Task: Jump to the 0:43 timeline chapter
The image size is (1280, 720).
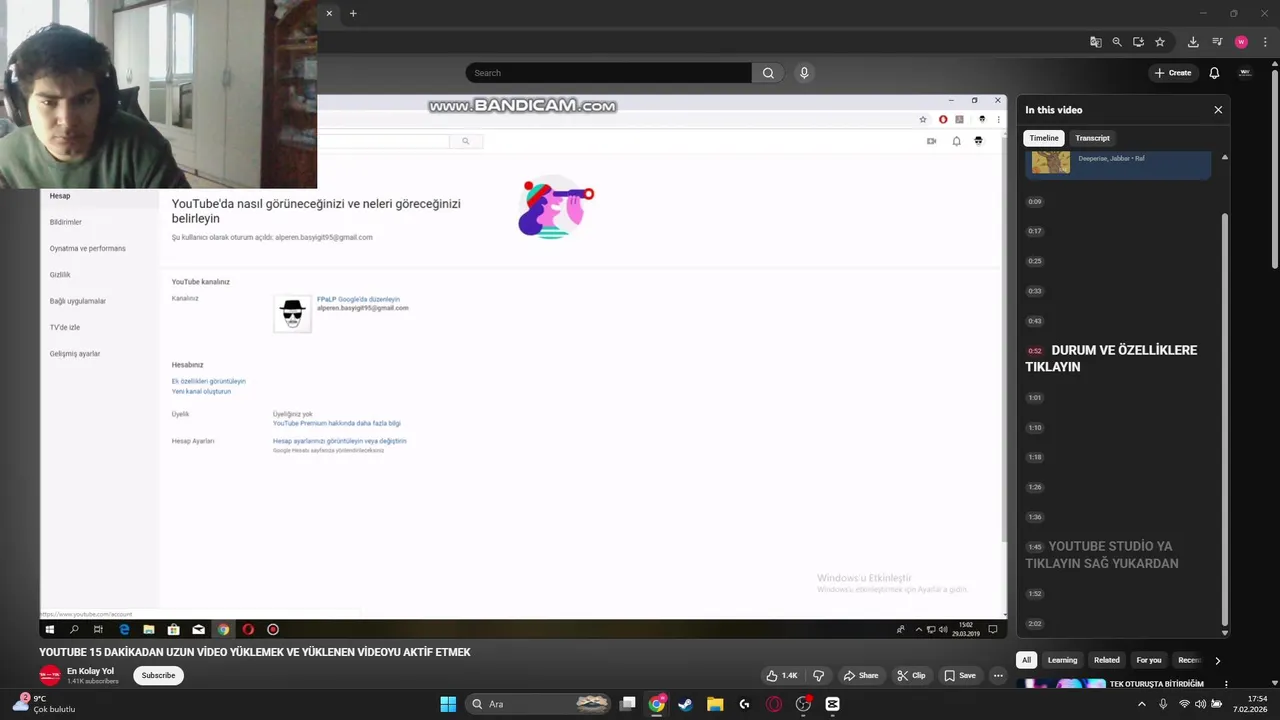Action: click(x=1035, y=321)
